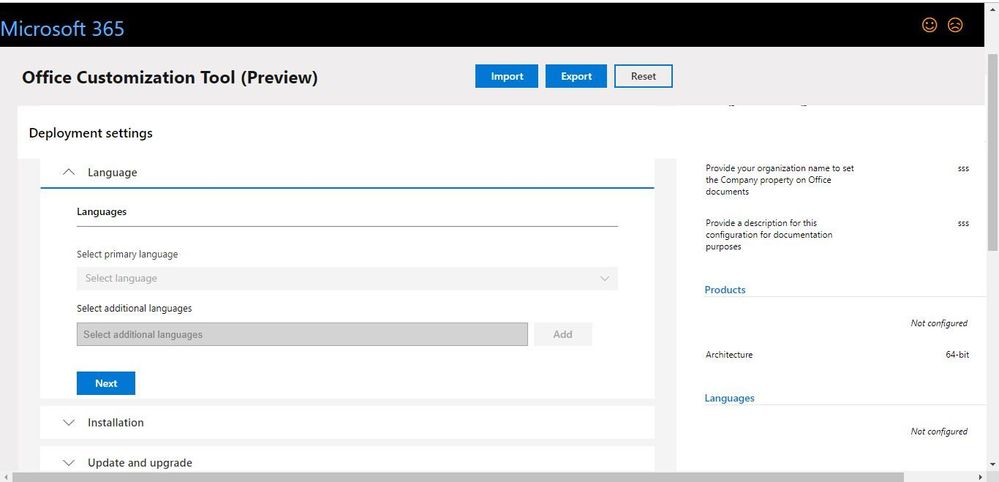Click the configuration description text
Image resolution: width=999 pixels, height=482 pixels.
click(x=769, y=235)
